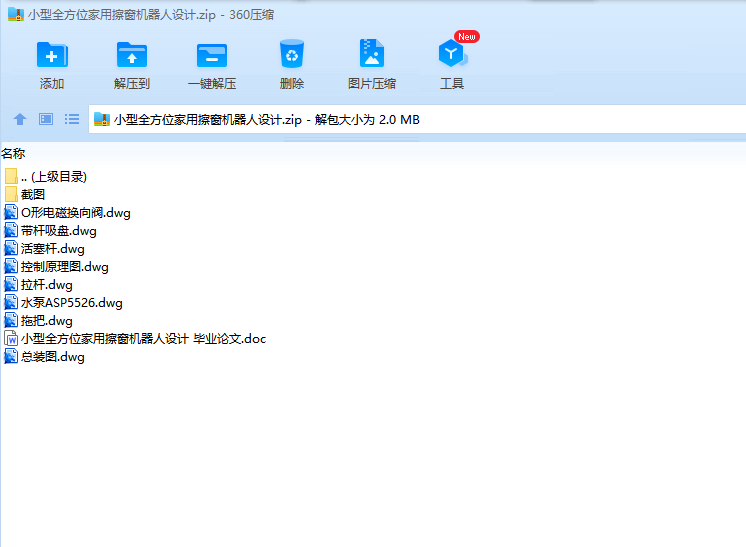The image size is (746, 547).
Task: Click the file icon of 带杆吸盘.dwg
Action: 11,230
